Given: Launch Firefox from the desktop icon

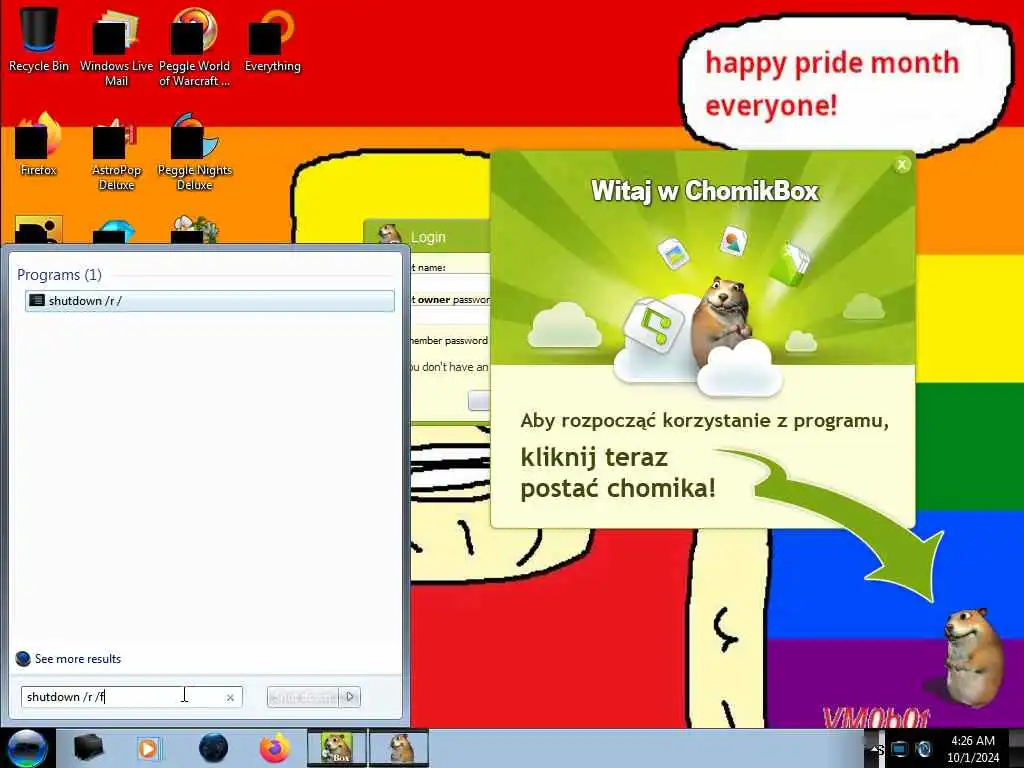Looking at the screenshot, I should click(x=39, y=144).
